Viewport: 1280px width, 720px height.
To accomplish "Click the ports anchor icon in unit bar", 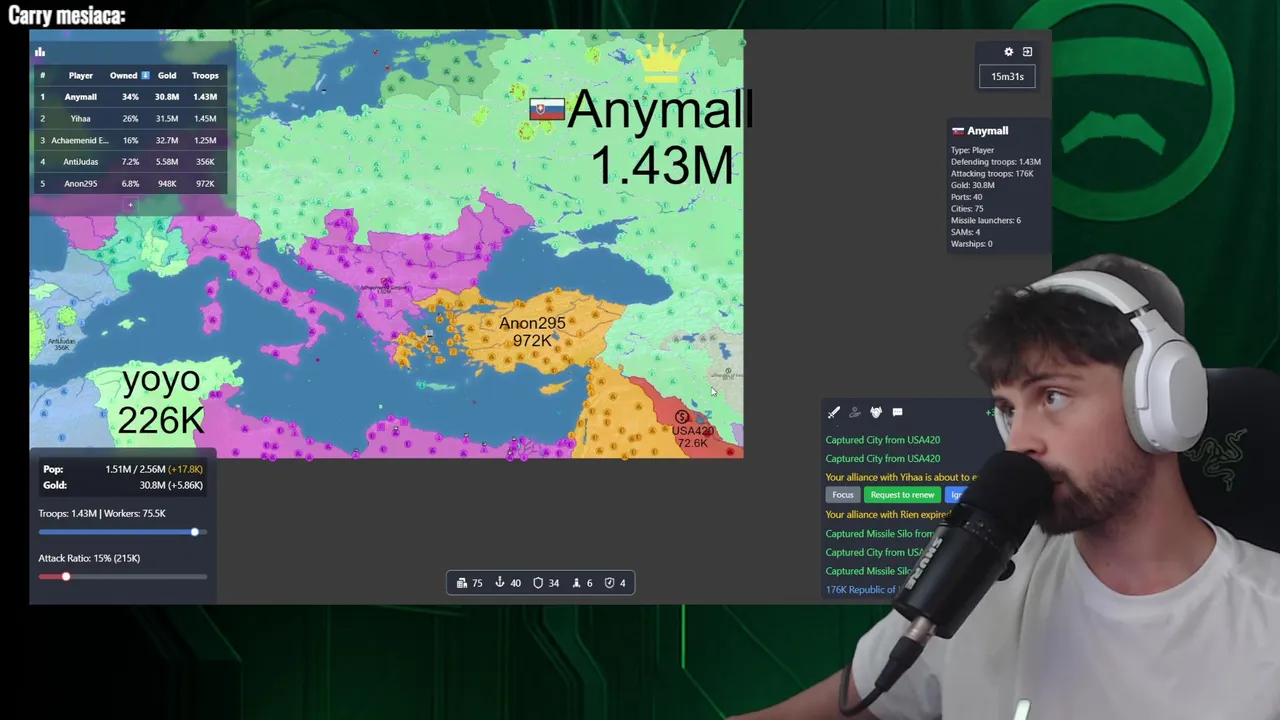I will click(x=500, y=583).
